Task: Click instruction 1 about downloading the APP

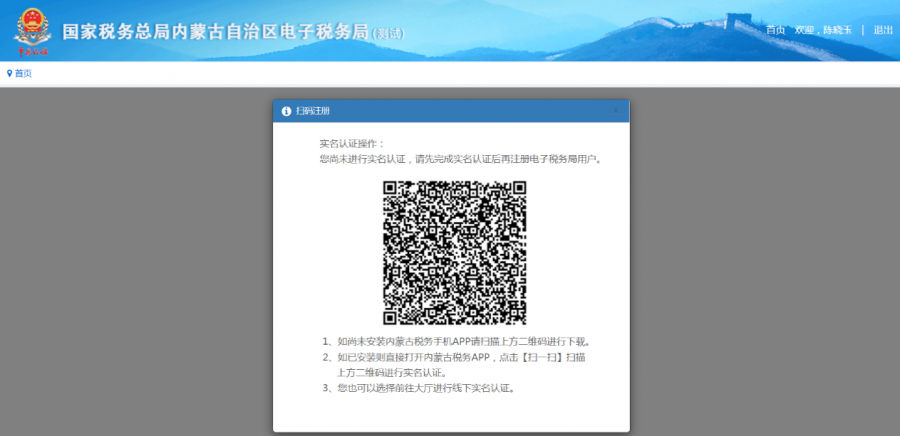Action: click(x=457, y=342)
